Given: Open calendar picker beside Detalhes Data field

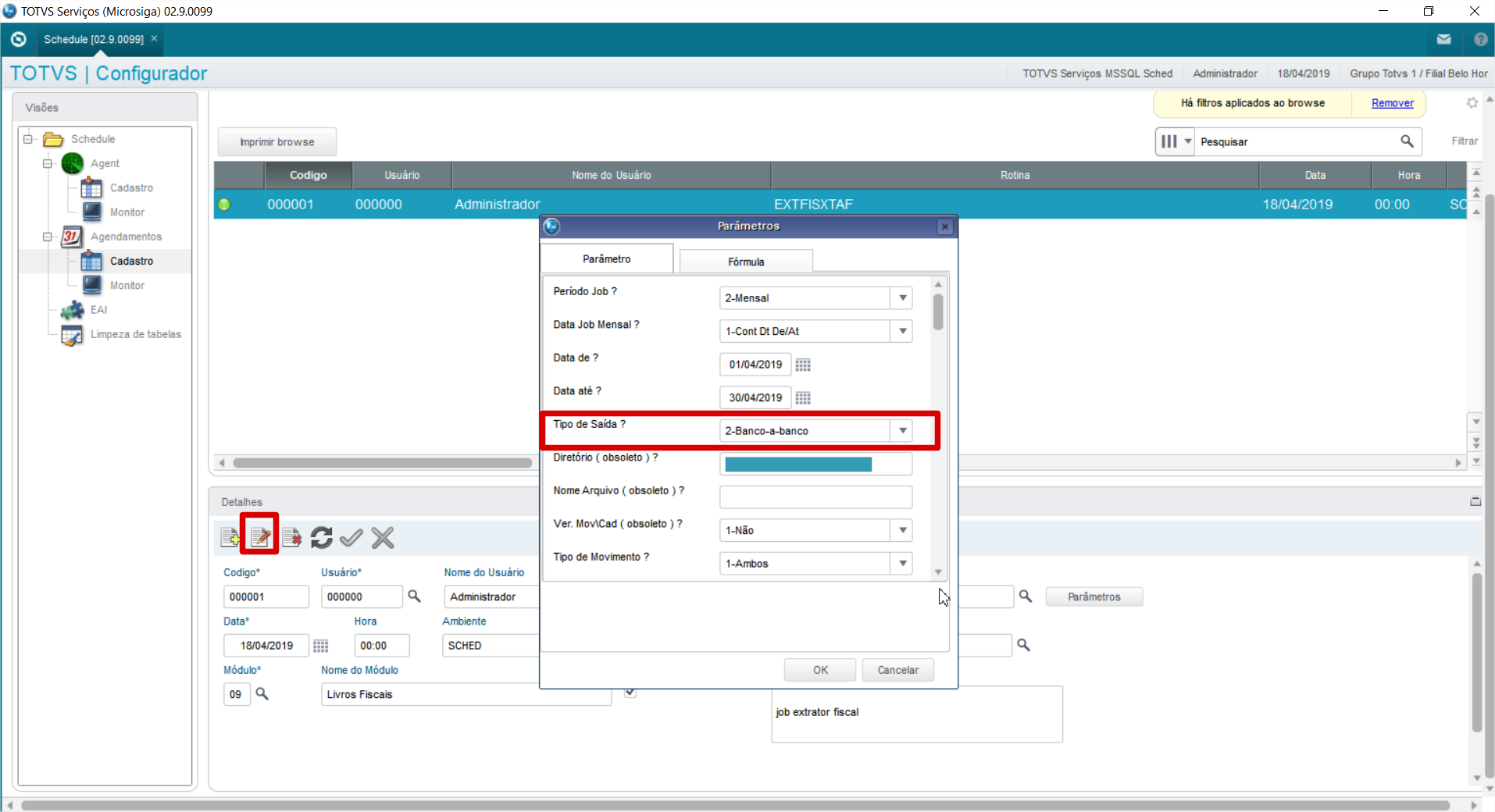Looking at the screenshot, I should (320, 646).
